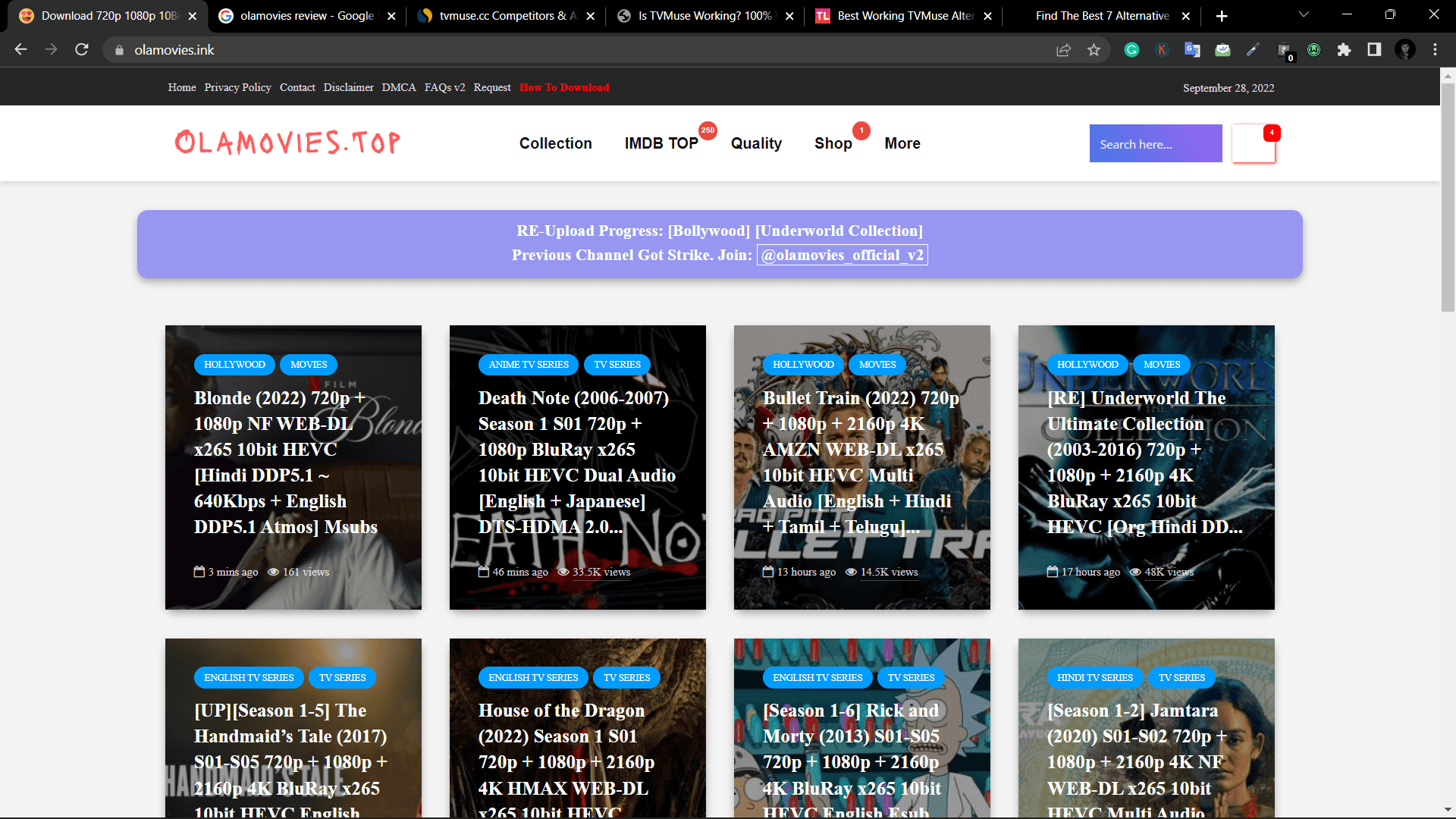Click MOVIES tag on Bullet Train card
Screen dimensions: 1456x819
pyautogui.click(x=877, y=365)
